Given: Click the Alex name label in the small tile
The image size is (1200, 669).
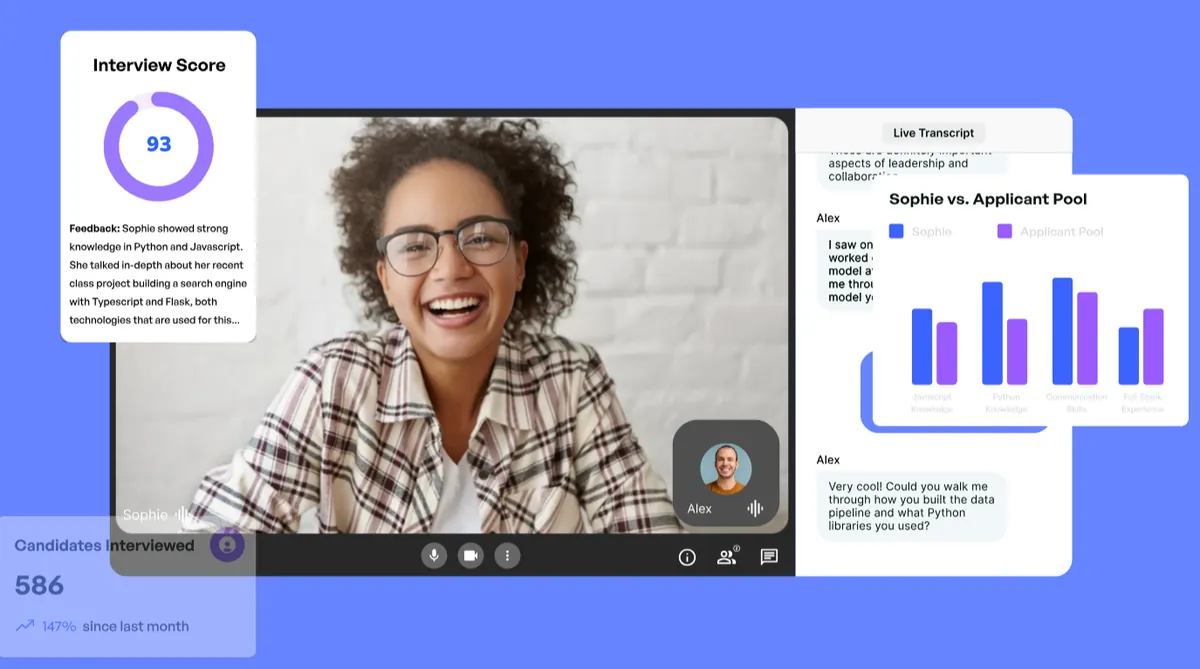Looking at the screenshot, I should click(700, 509).
